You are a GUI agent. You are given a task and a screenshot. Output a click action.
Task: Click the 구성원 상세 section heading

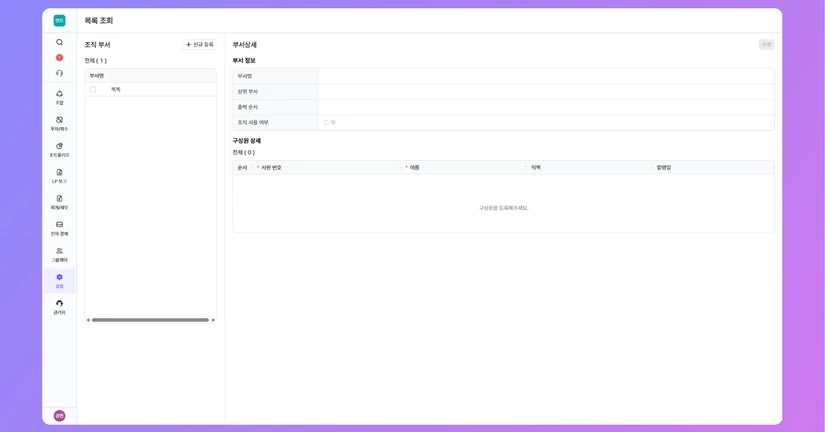point(247,140)
